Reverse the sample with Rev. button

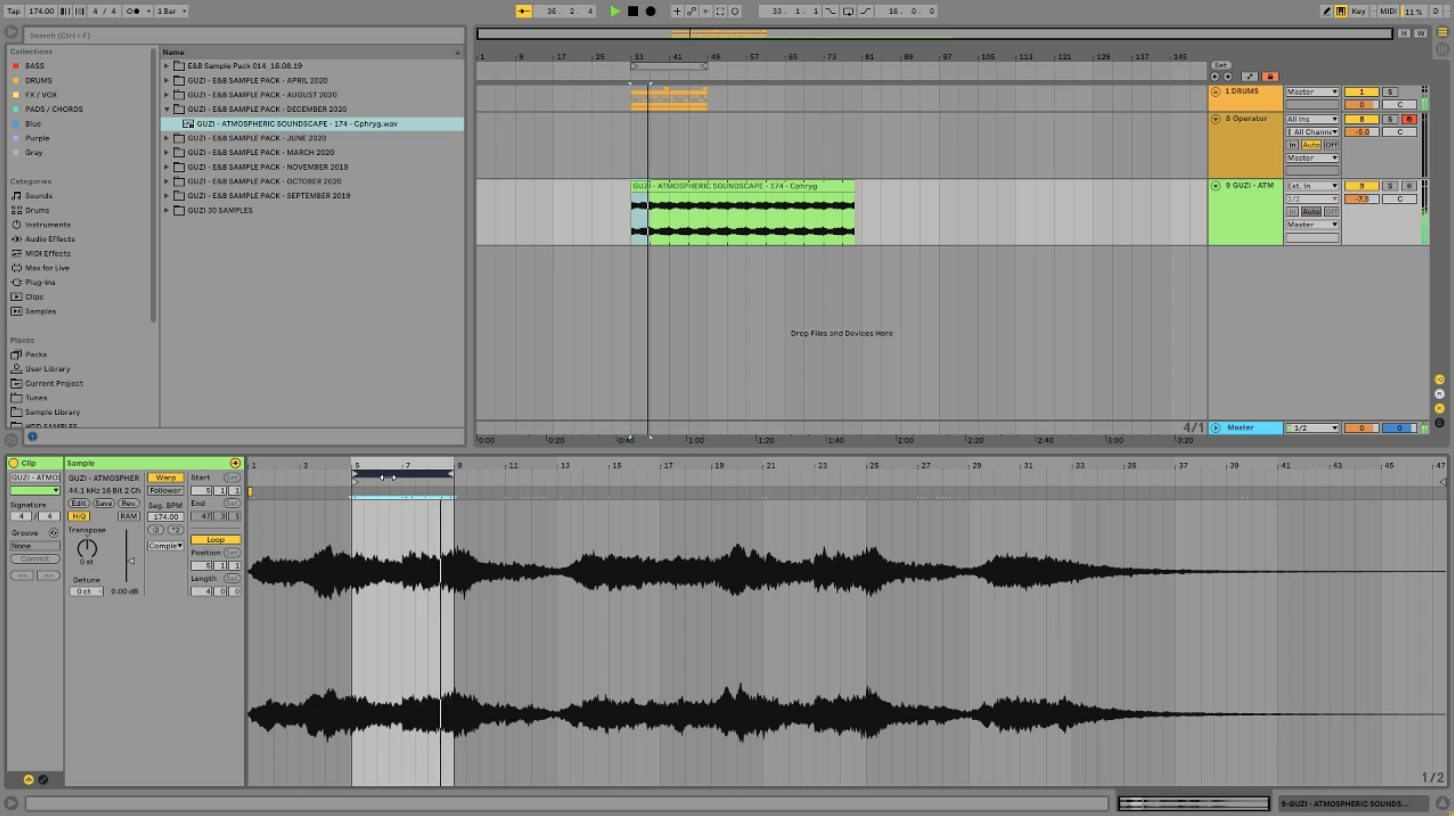[x=129, y=503]
